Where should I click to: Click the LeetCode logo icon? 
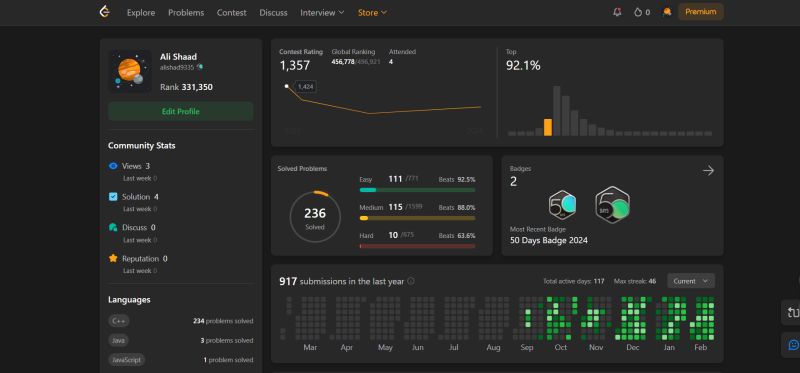pyautogui.click(x=105, y=11)
